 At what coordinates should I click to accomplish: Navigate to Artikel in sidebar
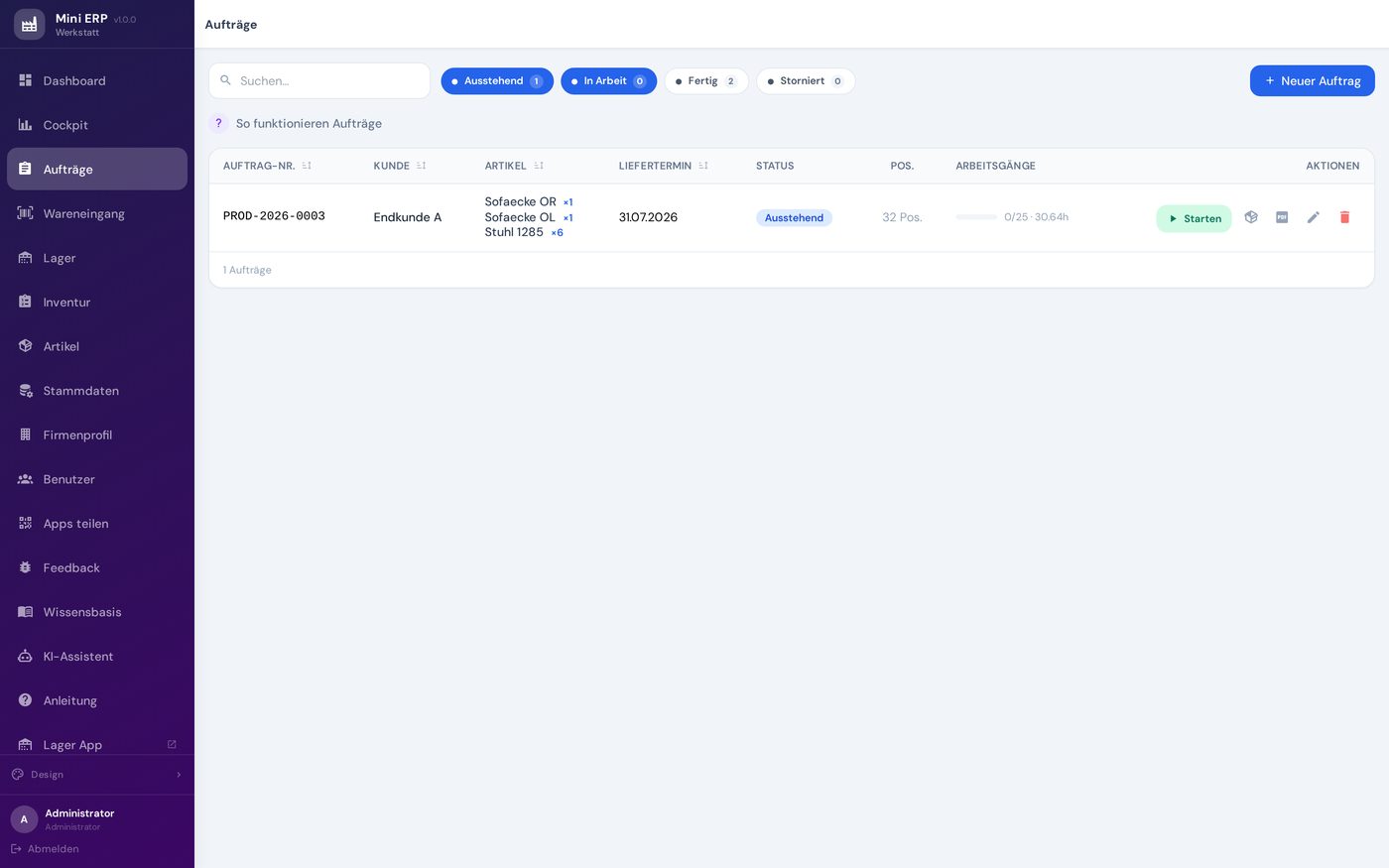(x=97, y=346)
